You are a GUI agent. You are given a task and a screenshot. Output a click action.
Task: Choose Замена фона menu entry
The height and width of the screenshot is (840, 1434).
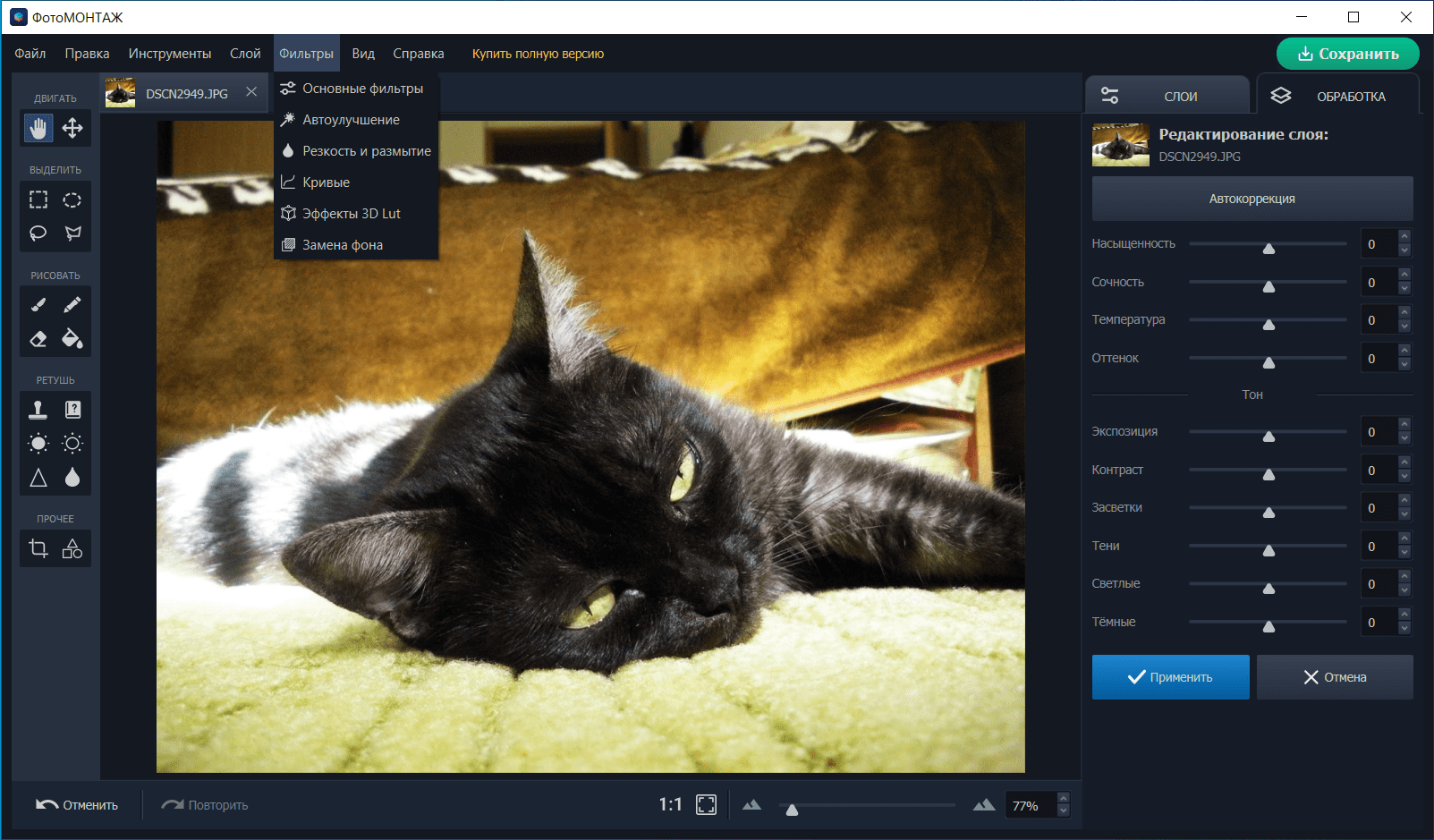(x=356, y=245)
